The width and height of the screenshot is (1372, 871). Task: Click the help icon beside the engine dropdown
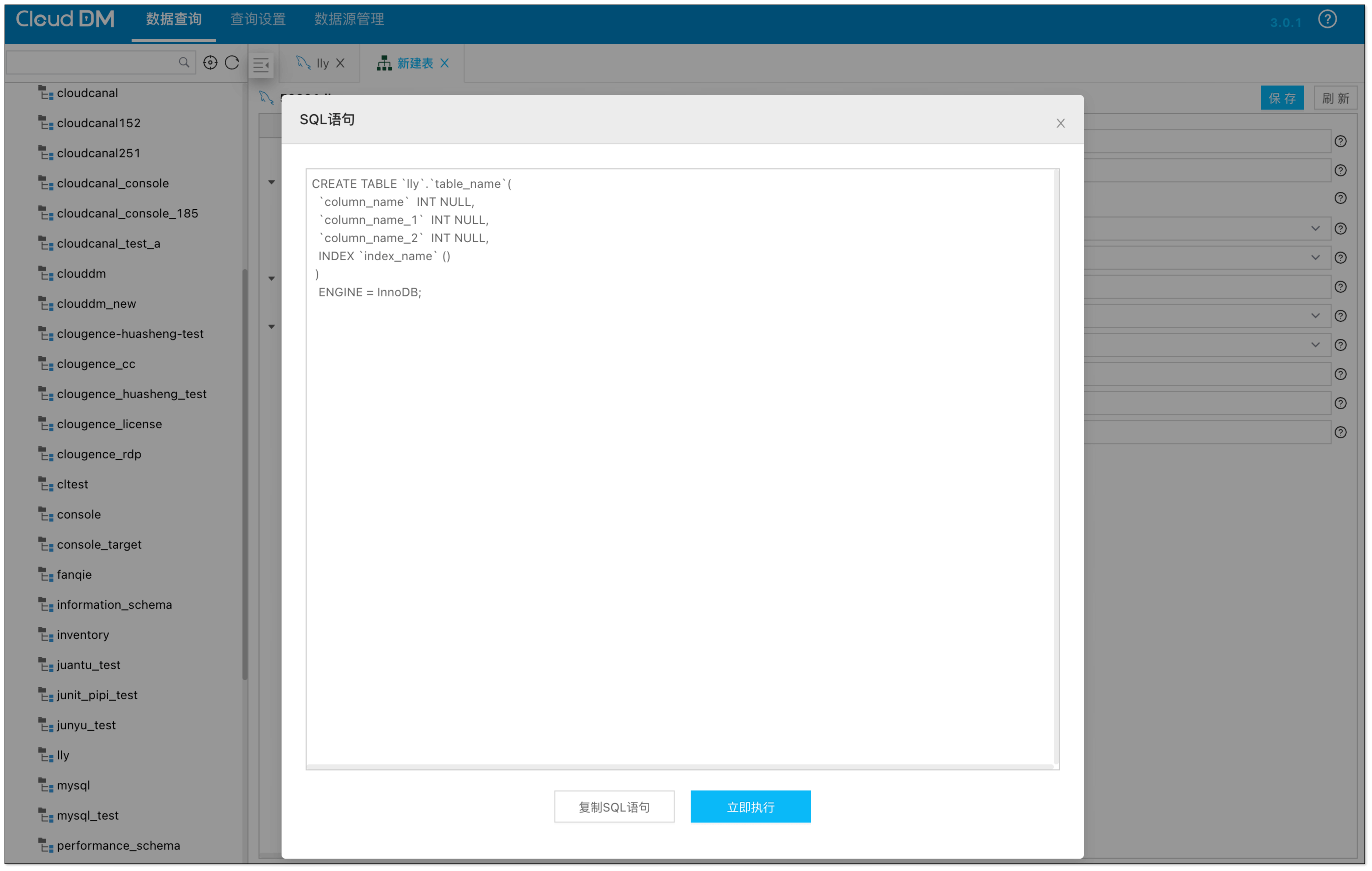point(1340,228)
